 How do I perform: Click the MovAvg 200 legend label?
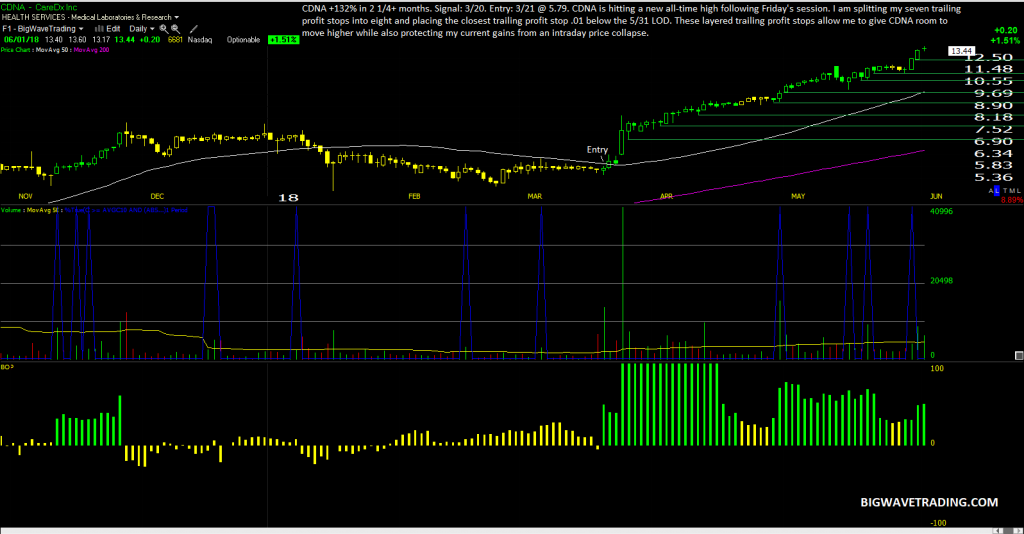coord(91,50)
